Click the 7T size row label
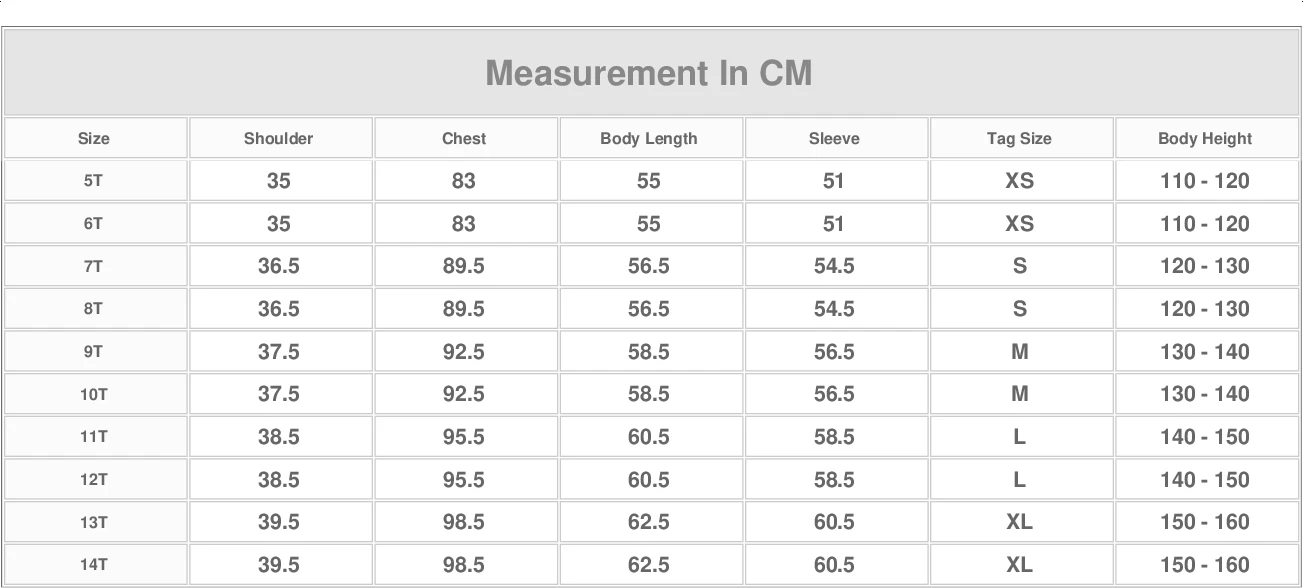 point(94,266)
